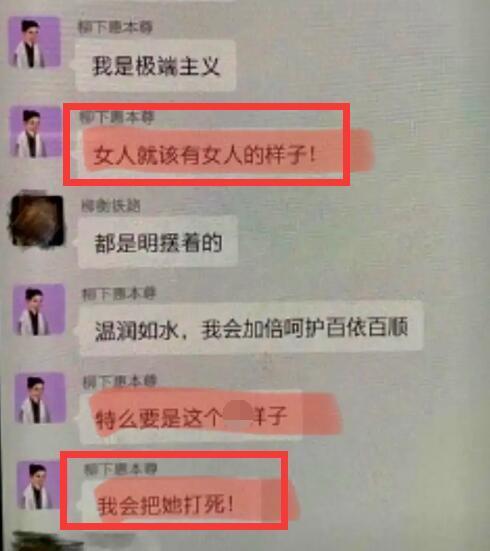Click sender name above 女人就该有女人的样子
The width and height of the screenshot is (490, 551).
(117, 117)
